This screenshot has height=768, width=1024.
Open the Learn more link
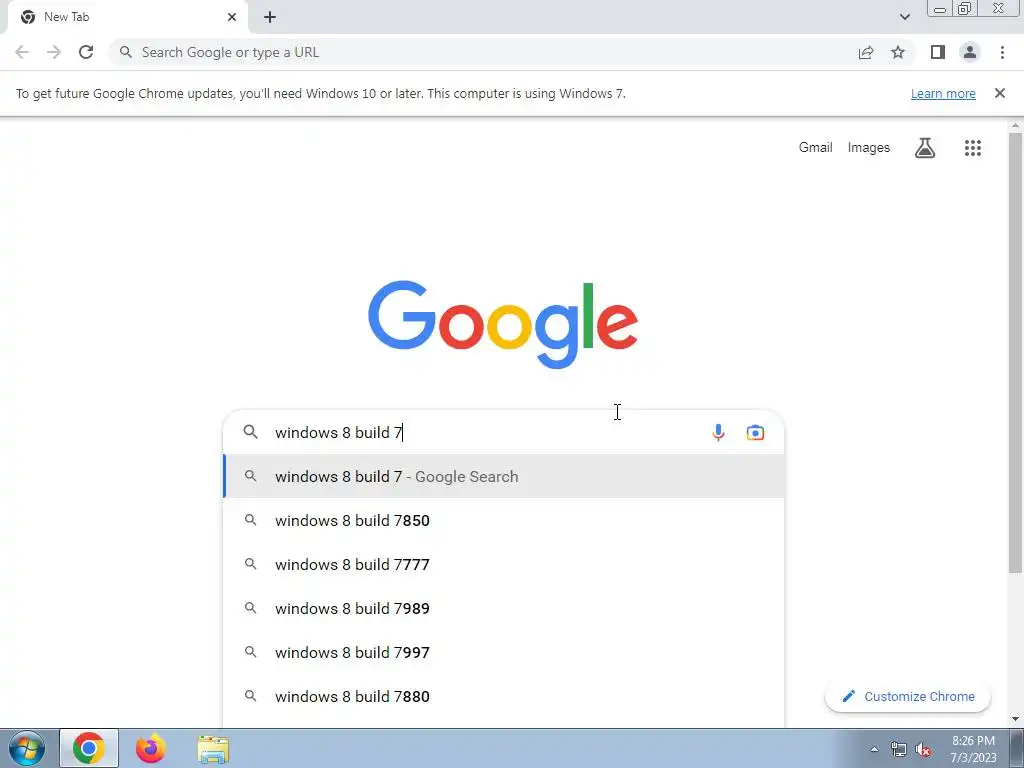pyautogui.click(x=943, y=93)
